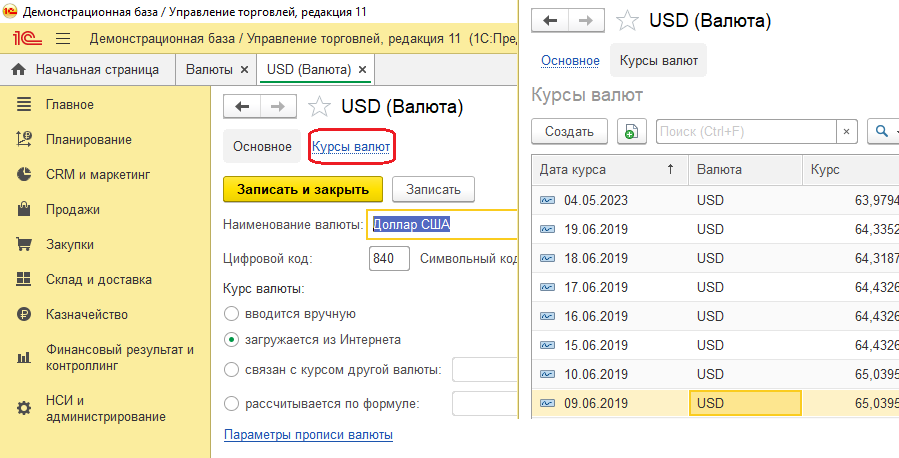
Task: Switch to the Валюты tab
Action: pos(209,70)
